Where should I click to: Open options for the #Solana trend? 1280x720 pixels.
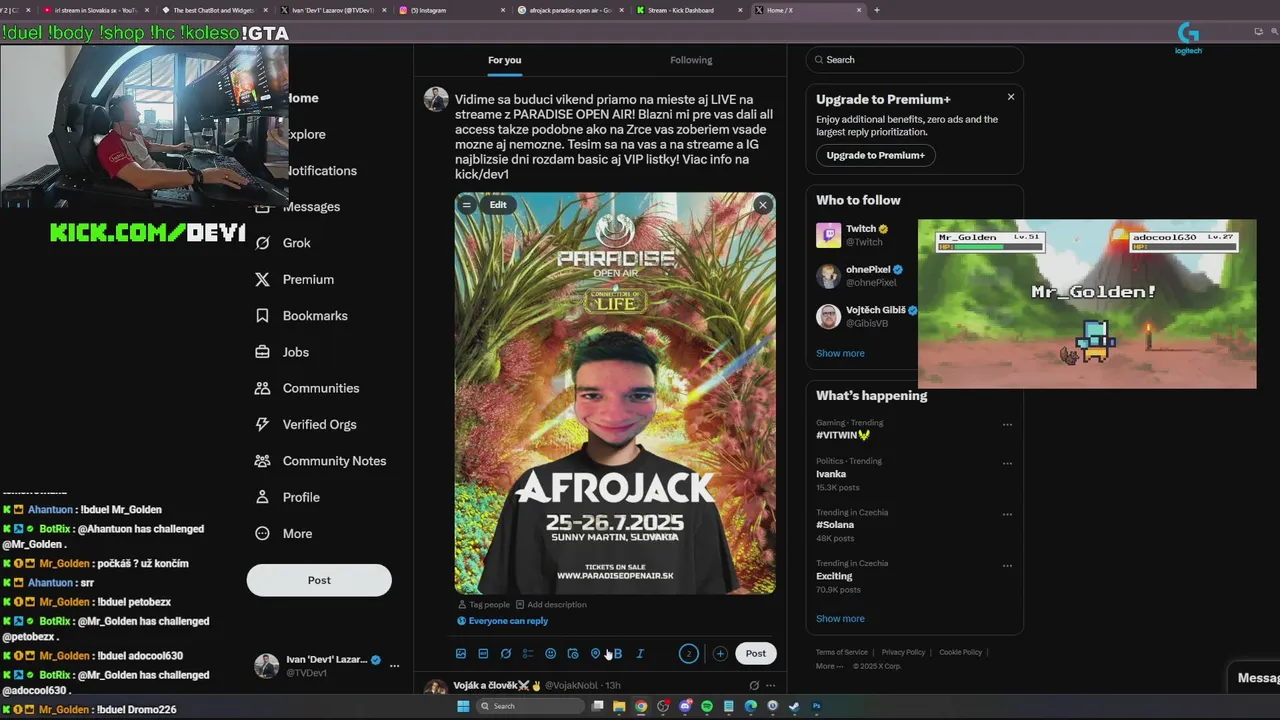click(1007, 514)
